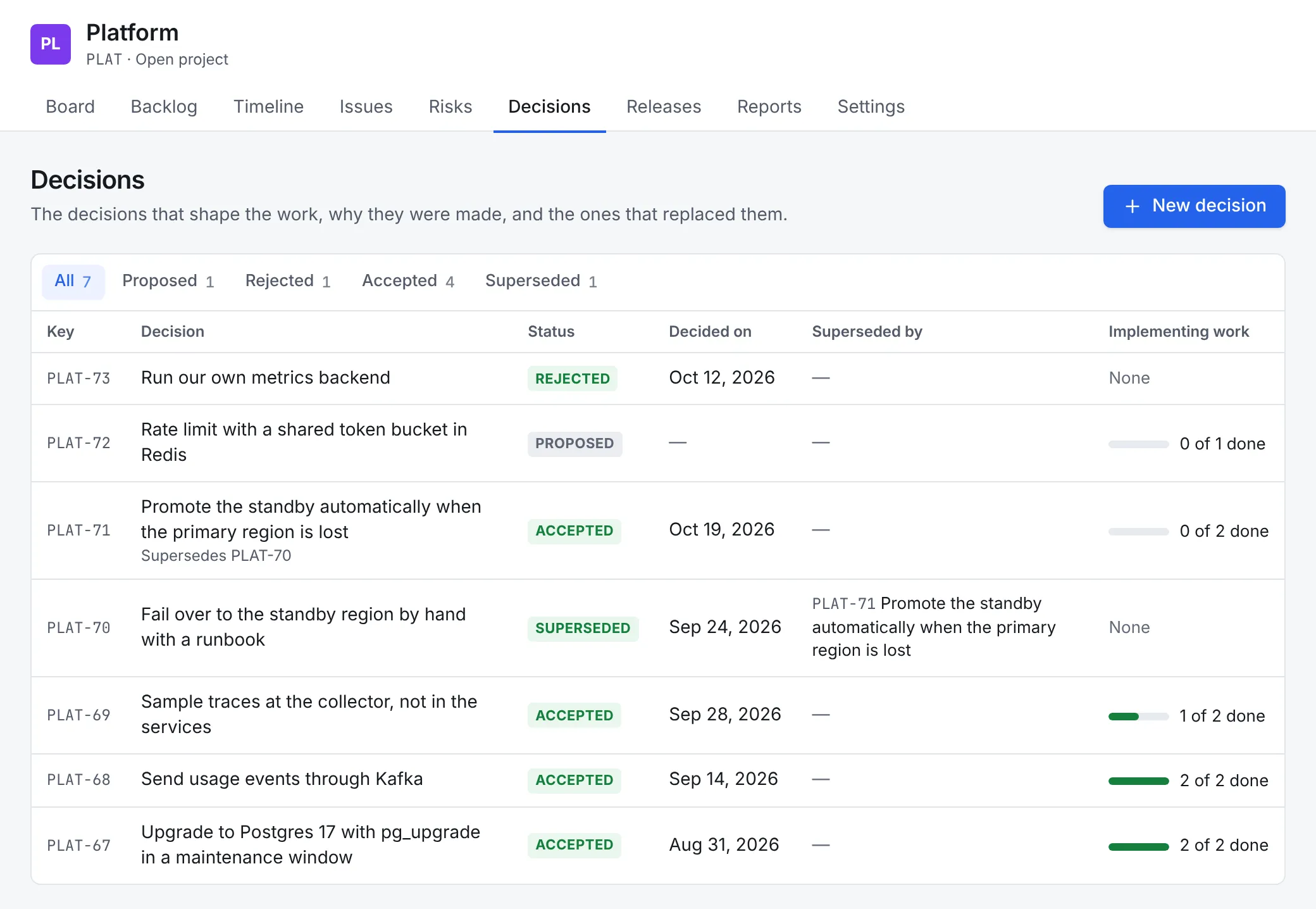Switch to the Reports tab
Image resolution: width=1316 pixels, height=909 pixels.
(769, 106)
